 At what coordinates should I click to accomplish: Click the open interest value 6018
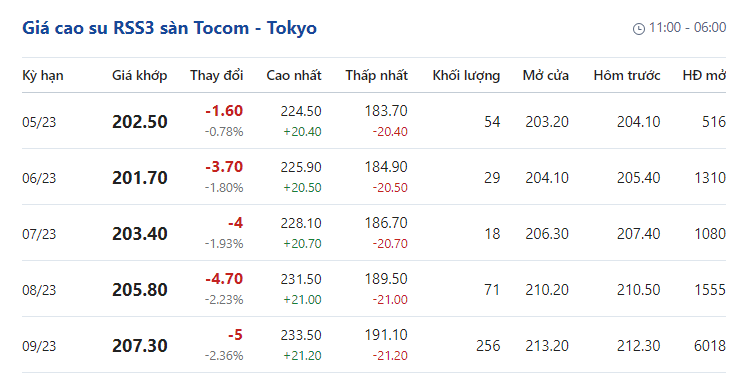coord(710,346)
